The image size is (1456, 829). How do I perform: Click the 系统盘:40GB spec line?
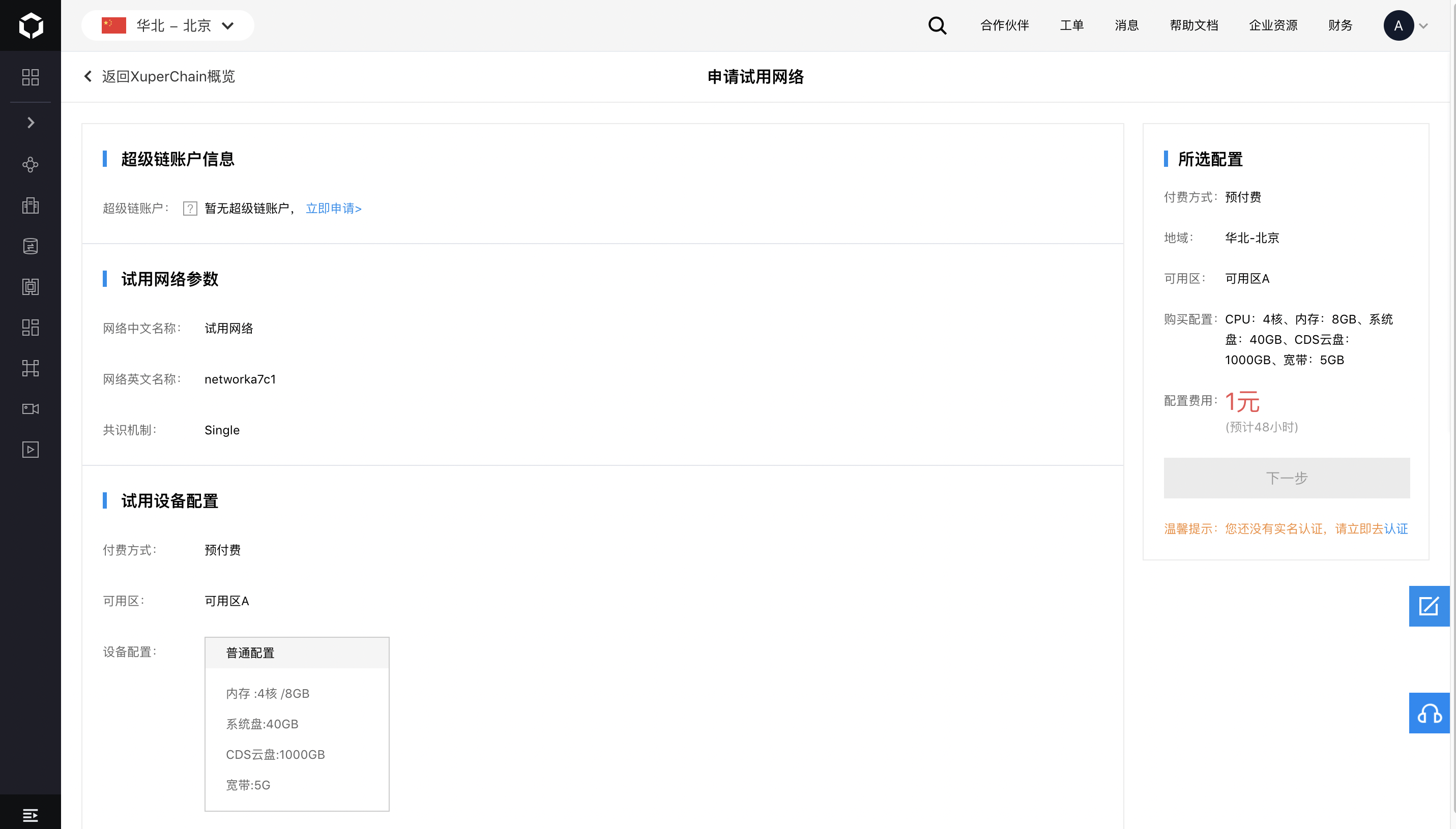coord(262,724)
